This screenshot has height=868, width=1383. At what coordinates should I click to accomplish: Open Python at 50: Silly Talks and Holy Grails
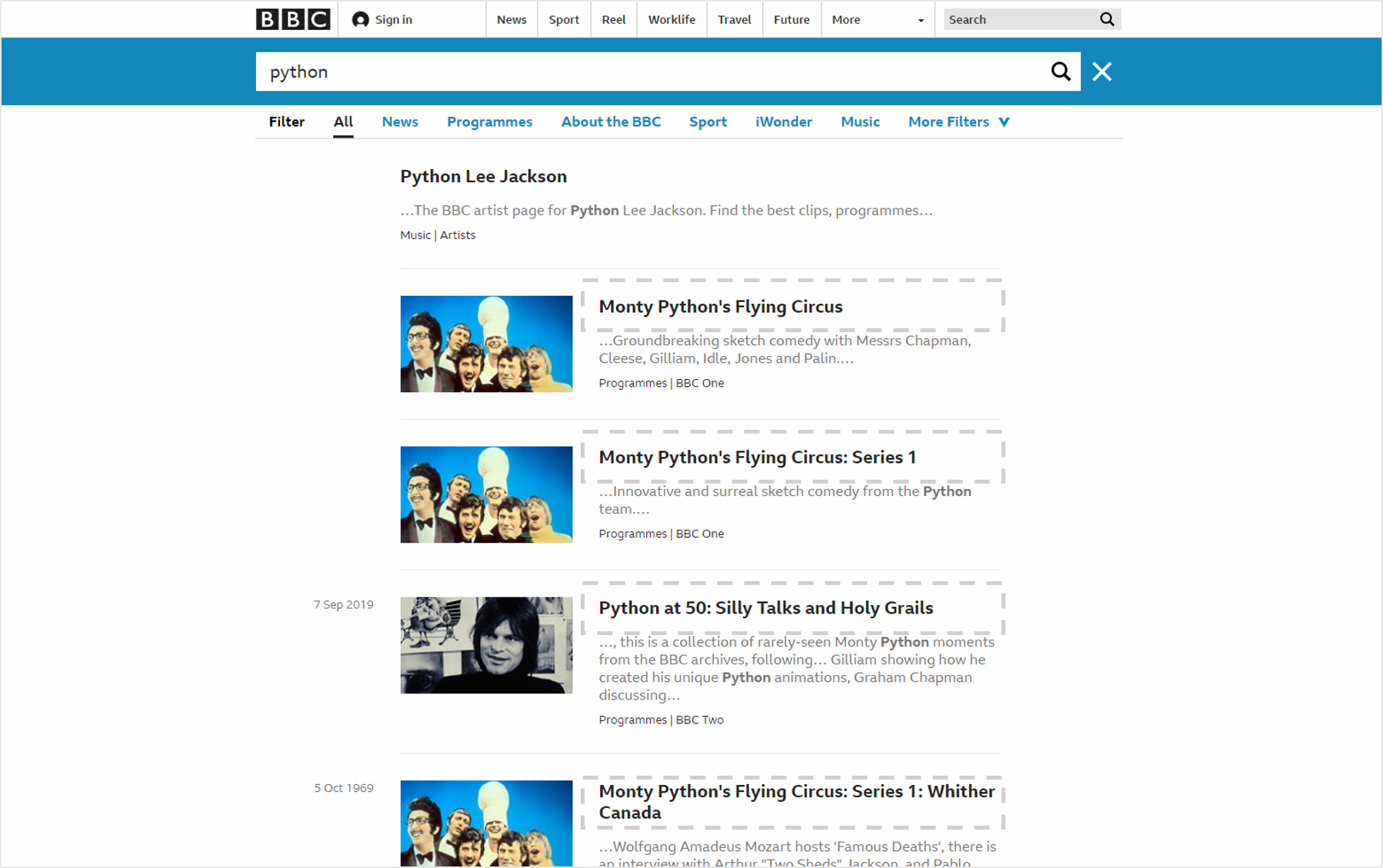[x=765, y=608]
